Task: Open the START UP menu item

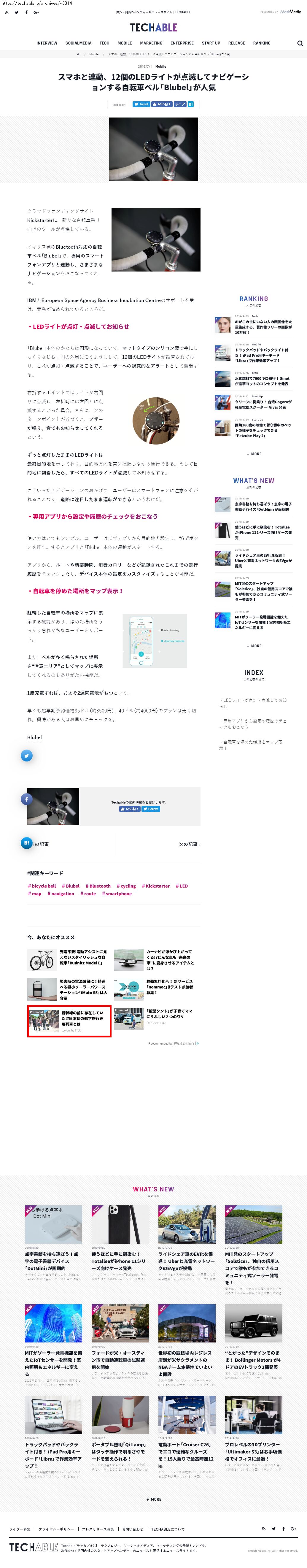Action: pos(211,43)
